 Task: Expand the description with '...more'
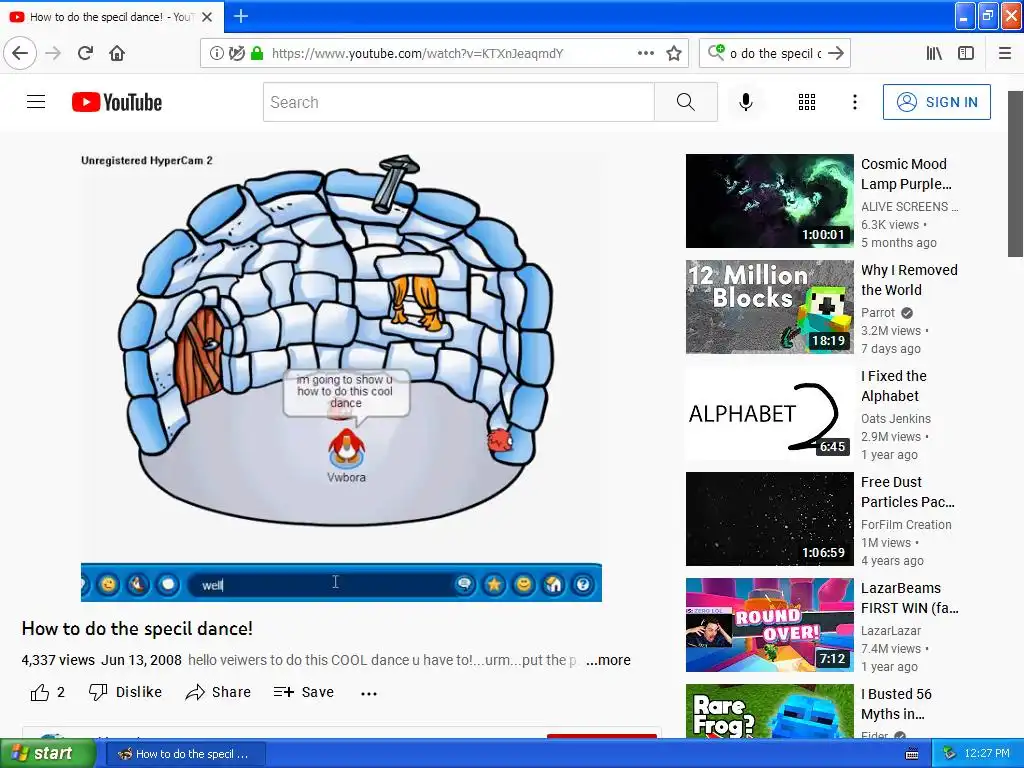click(x=608, y=660)
